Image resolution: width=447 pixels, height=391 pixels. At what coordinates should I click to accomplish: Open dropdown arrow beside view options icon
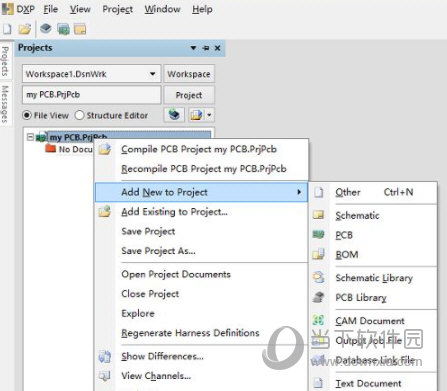pos(209,115)
